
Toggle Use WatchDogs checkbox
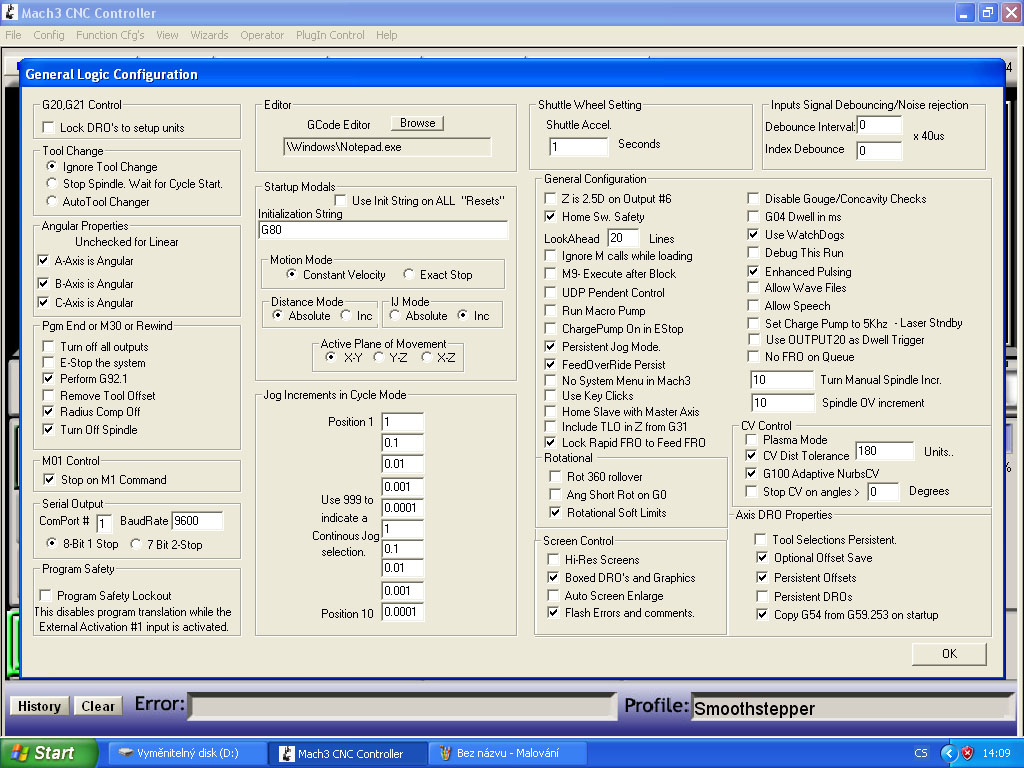[x=754, y=235]
